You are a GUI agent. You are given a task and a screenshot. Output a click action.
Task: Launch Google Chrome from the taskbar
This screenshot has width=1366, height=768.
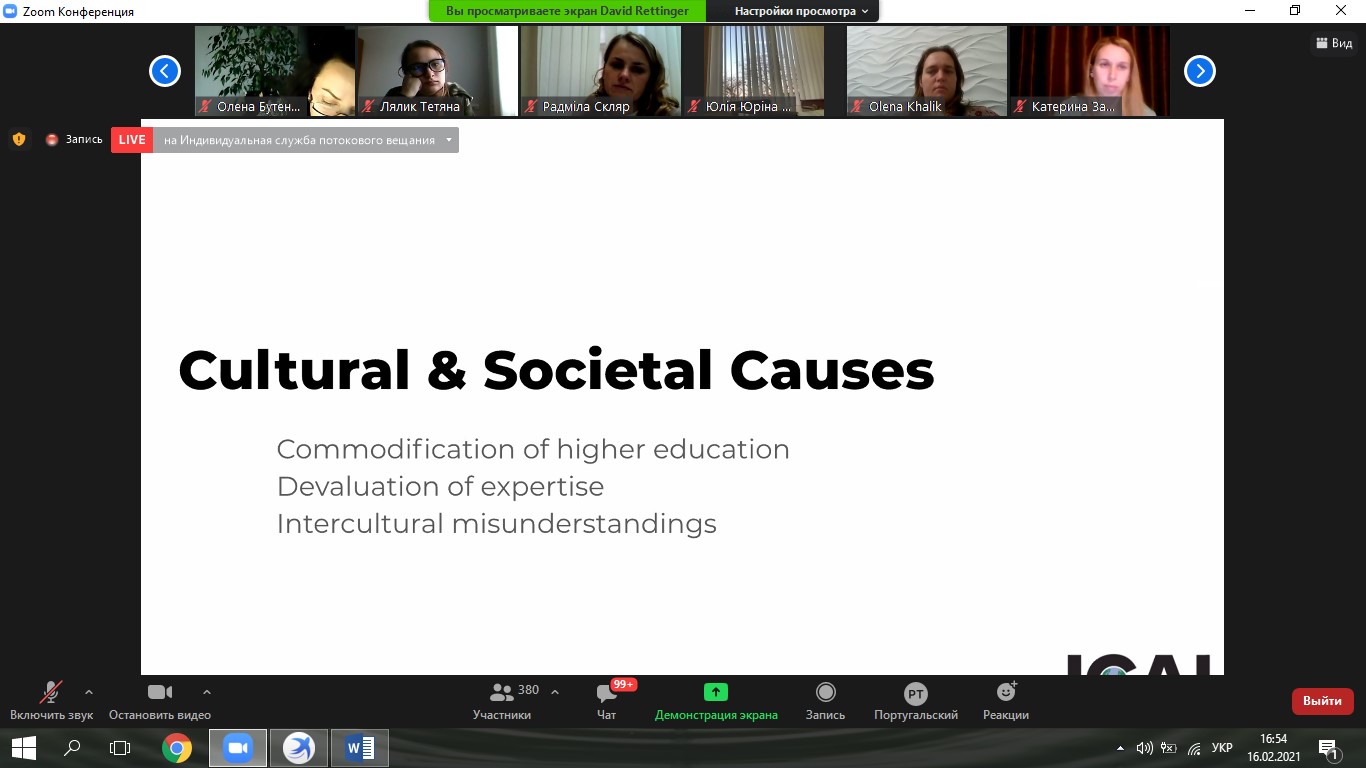[x=177, y=748]
